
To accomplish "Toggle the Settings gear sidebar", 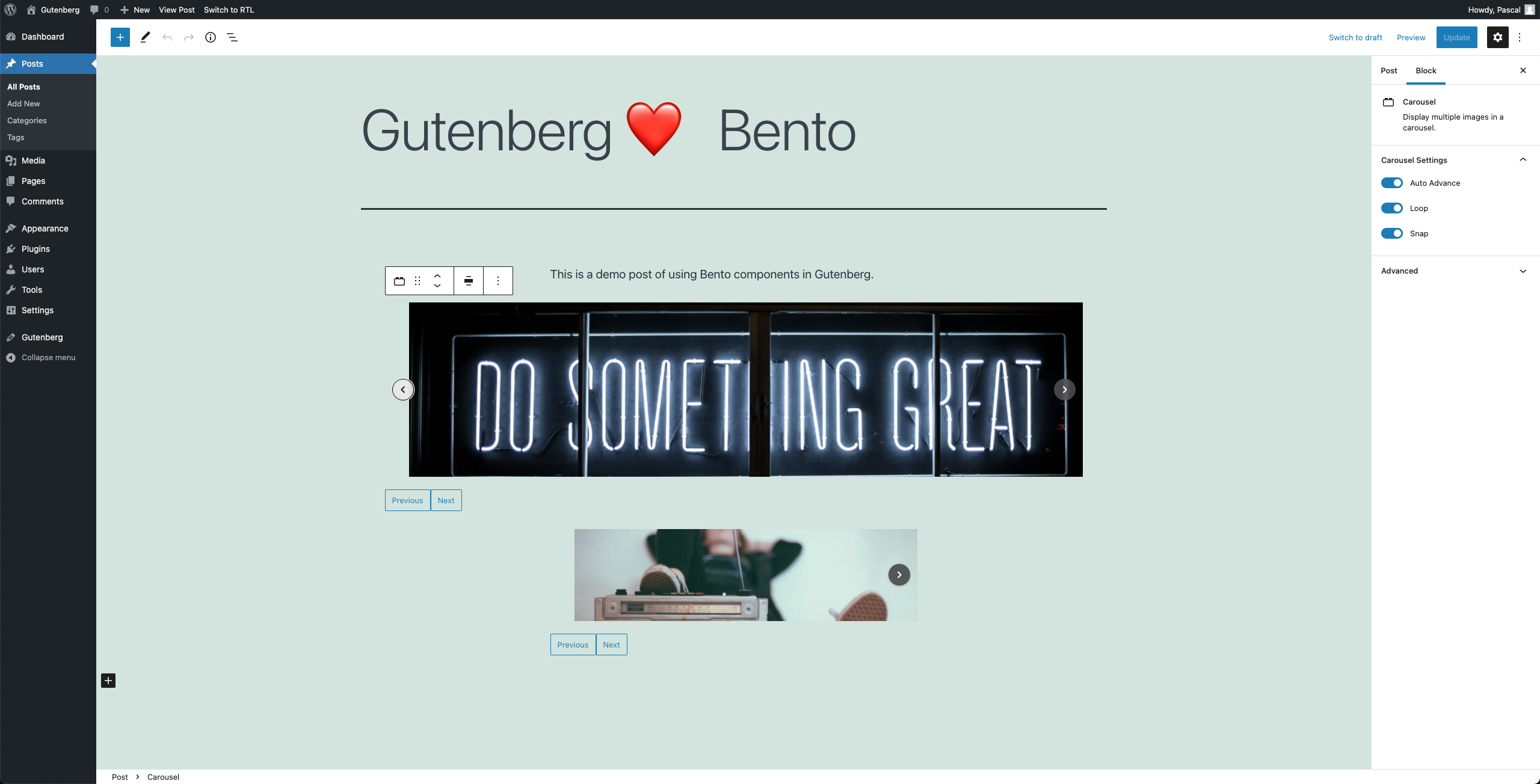I will pyautogui.click(x=1498, y=37).
